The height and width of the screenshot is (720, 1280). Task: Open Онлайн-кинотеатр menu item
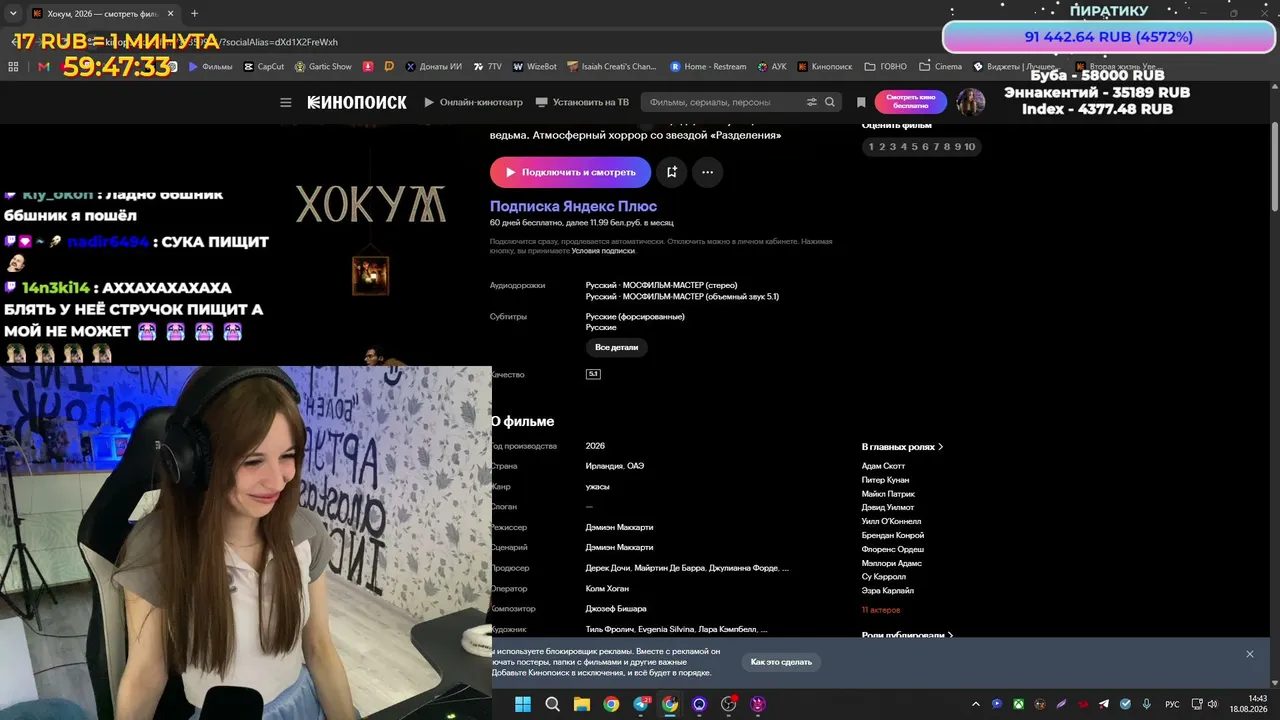point(473,102)
